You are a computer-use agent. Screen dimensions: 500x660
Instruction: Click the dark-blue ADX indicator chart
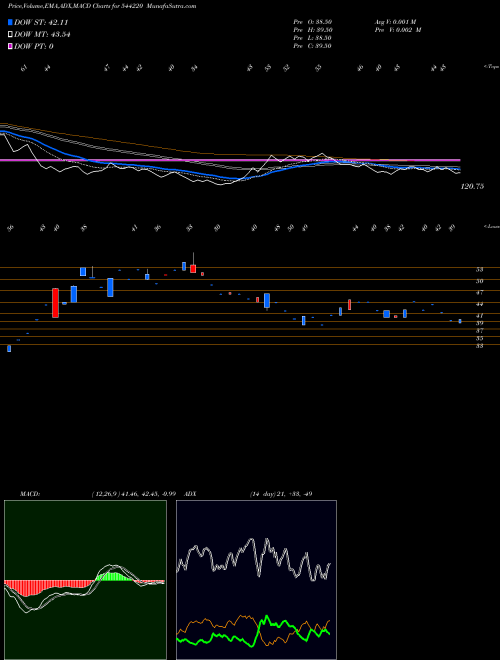(256, 580)
